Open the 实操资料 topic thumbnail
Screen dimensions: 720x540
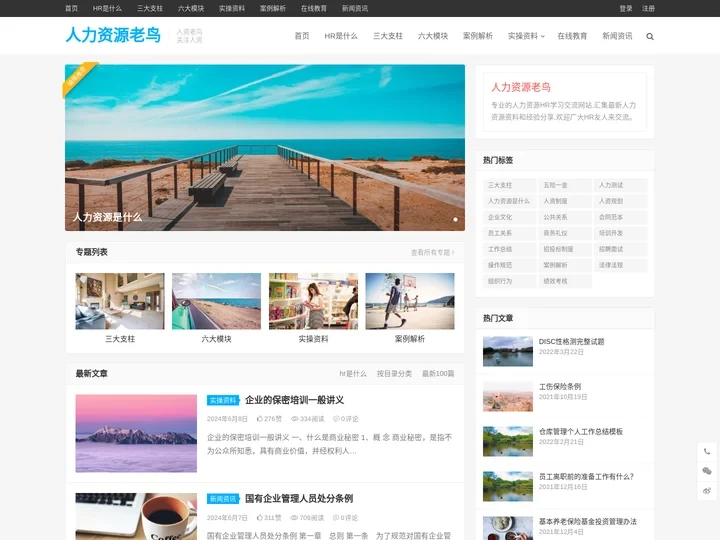(x=313, y=301)
